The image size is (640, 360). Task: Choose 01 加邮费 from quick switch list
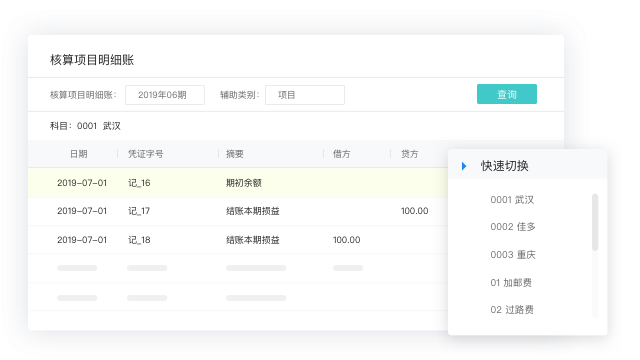(x=511, y=282)
